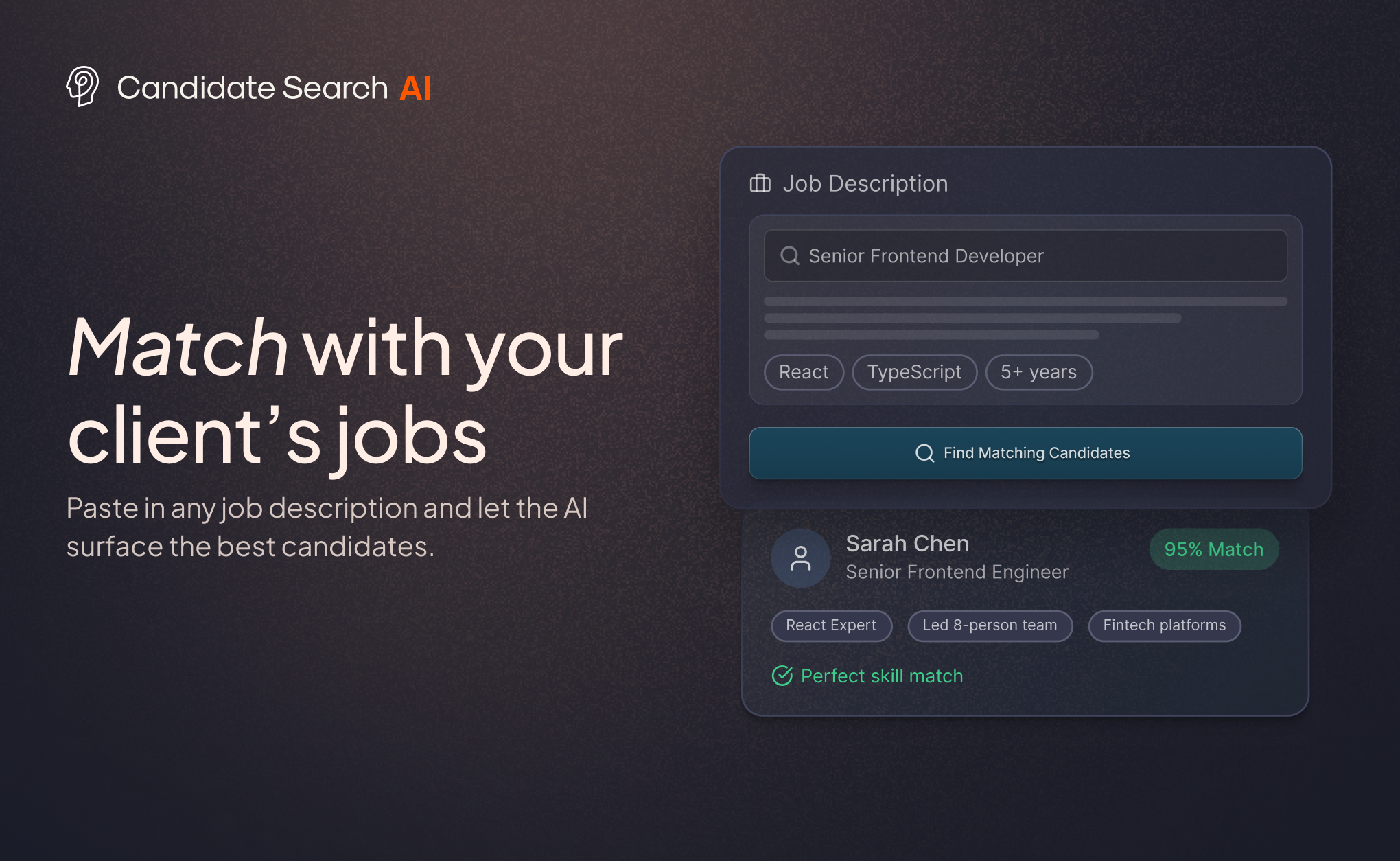Click the orange AI logo text
Viewport: 1400px width, 861px height.
(x=415, y=88)
